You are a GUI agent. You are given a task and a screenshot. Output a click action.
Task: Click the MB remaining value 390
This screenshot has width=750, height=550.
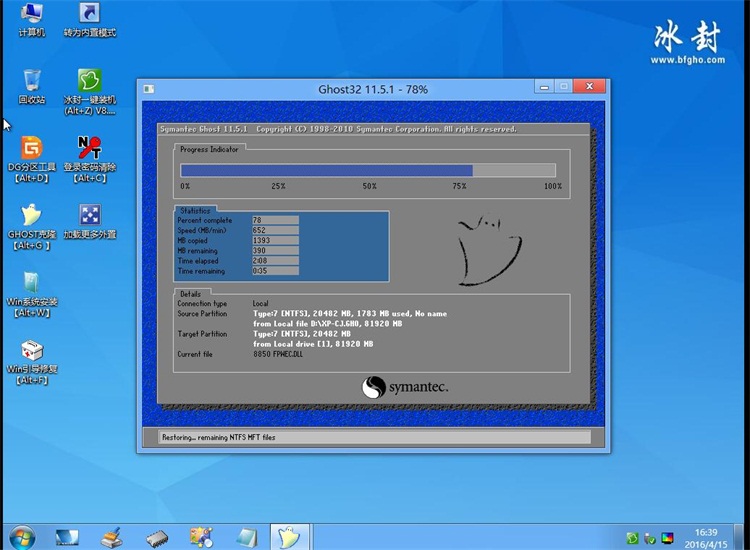tap(276, 250)
